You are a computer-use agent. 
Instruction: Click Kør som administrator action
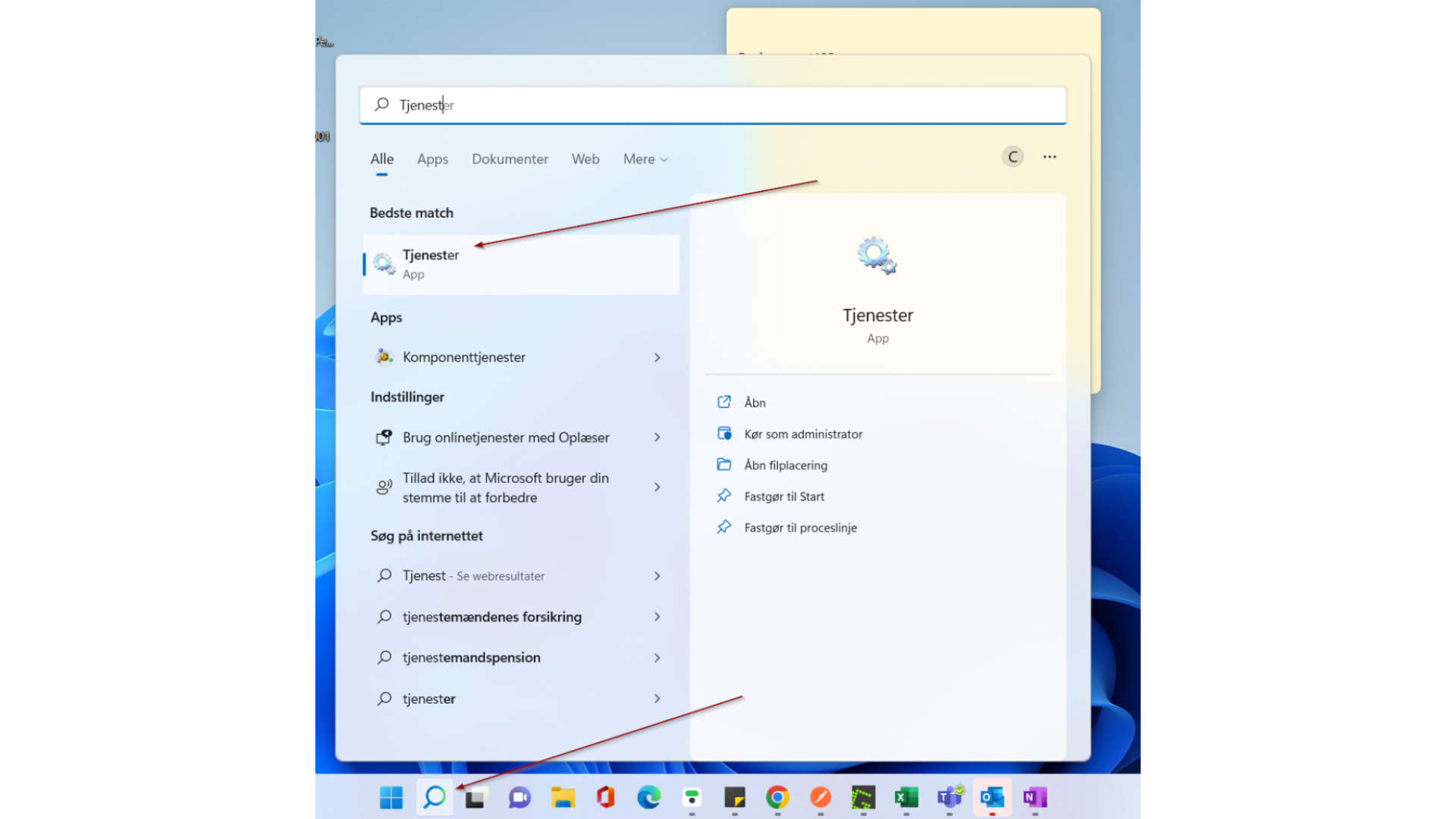click(x=803, y=434)
